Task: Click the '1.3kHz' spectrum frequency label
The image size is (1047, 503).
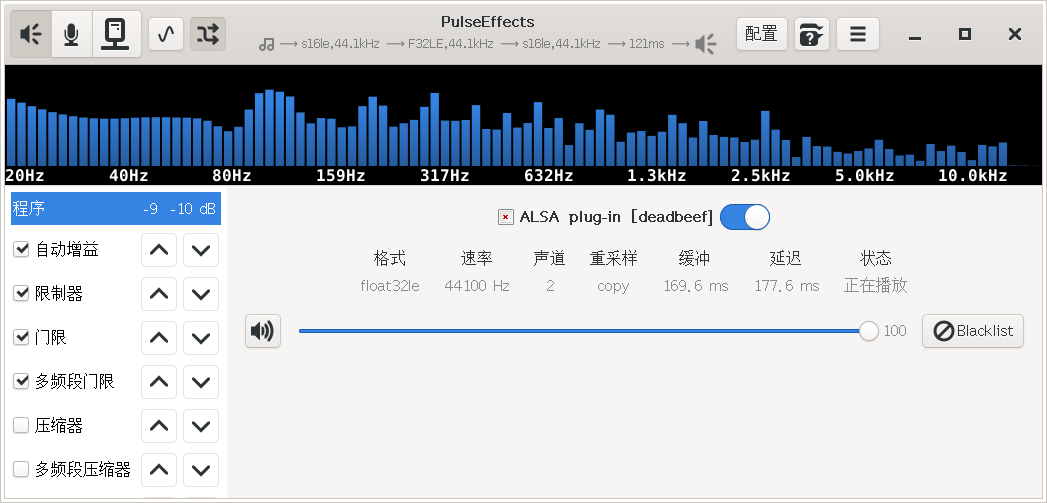Action: [x=656, y=176]
